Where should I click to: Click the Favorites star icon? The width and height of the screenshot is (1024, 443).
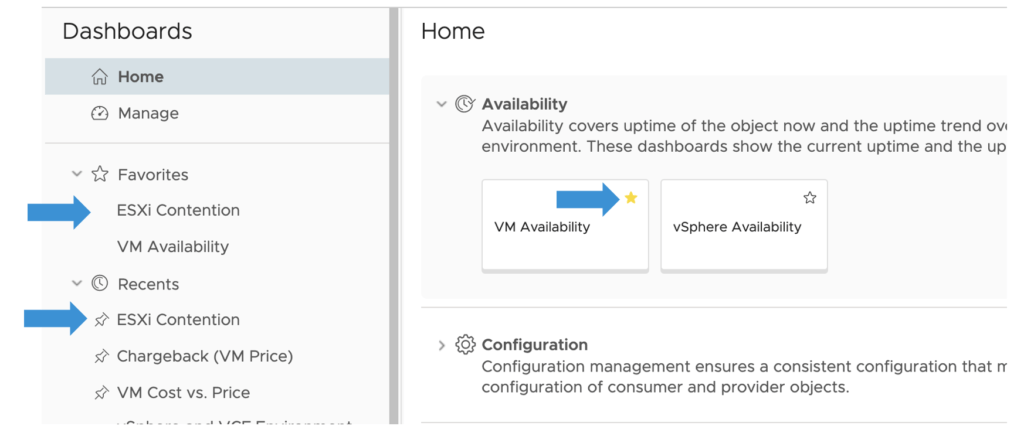[100, 175]
